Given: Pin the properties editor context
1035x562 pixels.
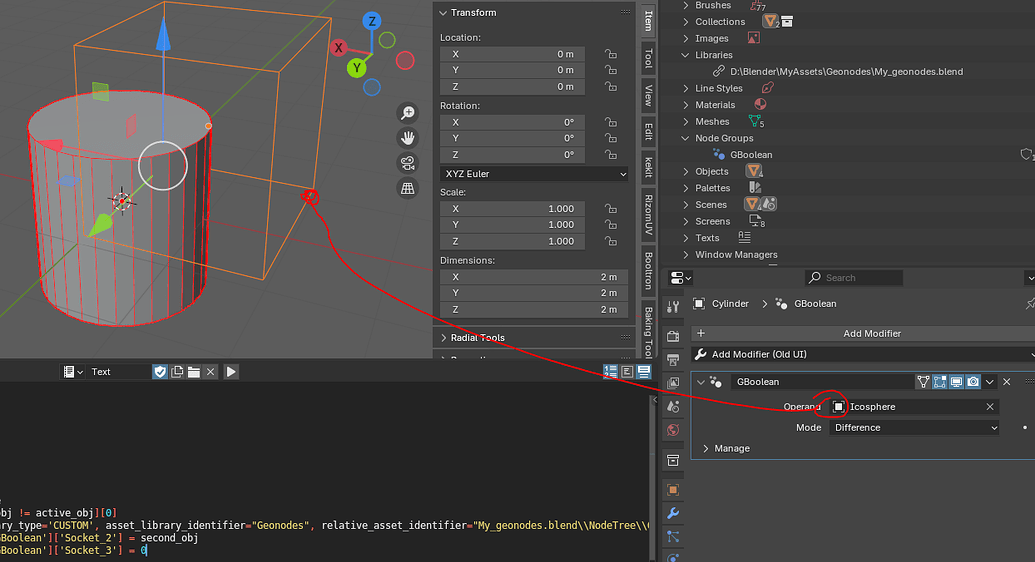Looking at the screenshot, I should click(x=1030, y=304).
